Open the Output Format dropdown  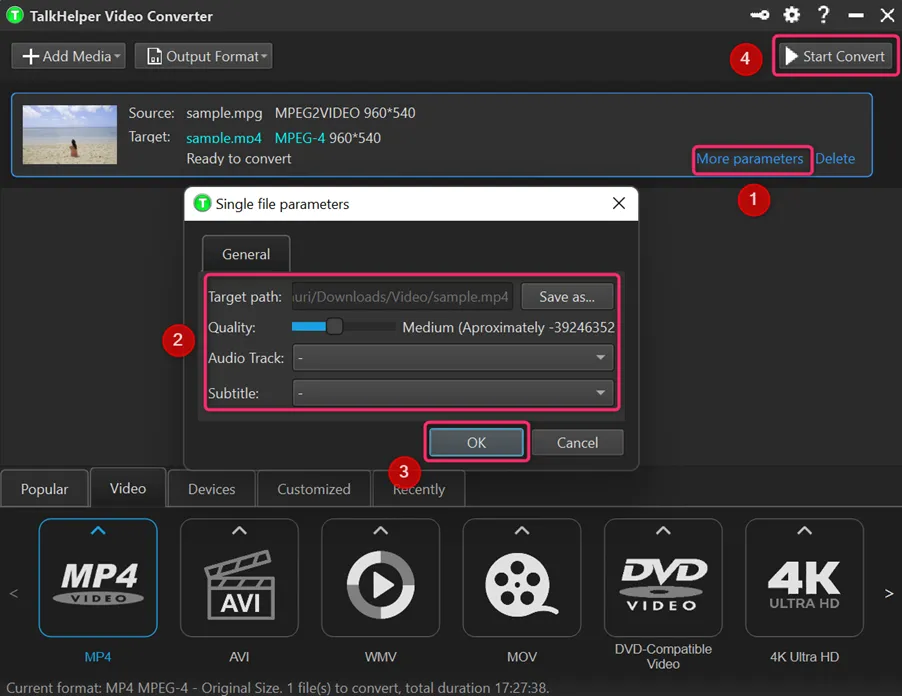click(204, 56)
